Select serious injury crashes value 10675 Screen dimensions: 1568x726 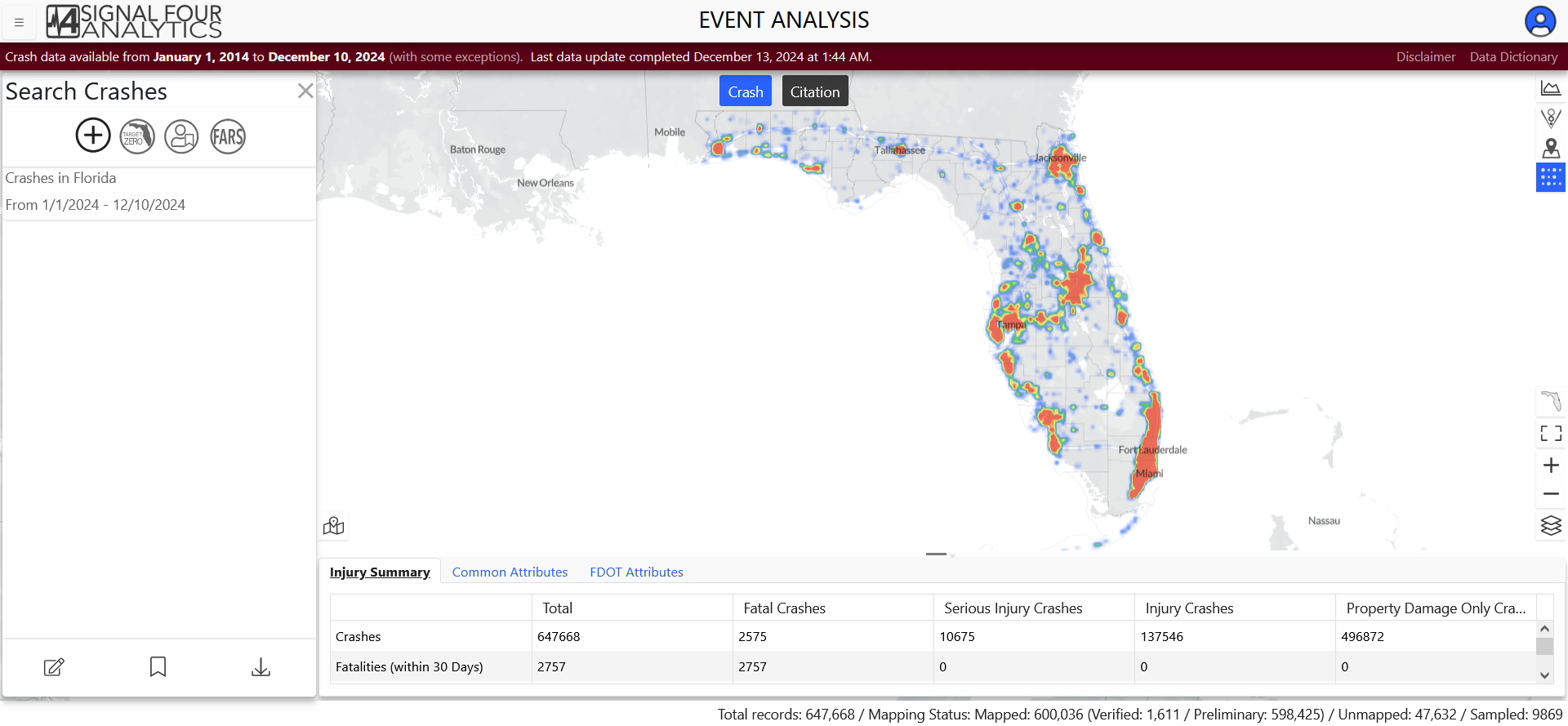click(x=957, y=636)
